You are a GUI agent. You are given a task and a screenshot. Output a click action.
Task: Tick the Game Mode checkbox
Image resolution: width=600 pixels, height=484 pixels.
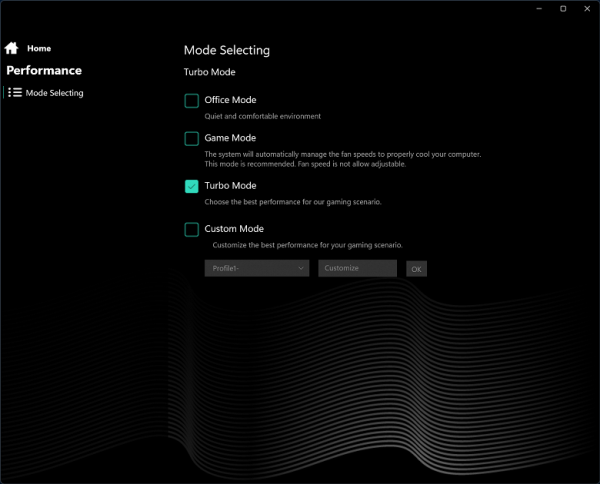click(x=192, y=138)
